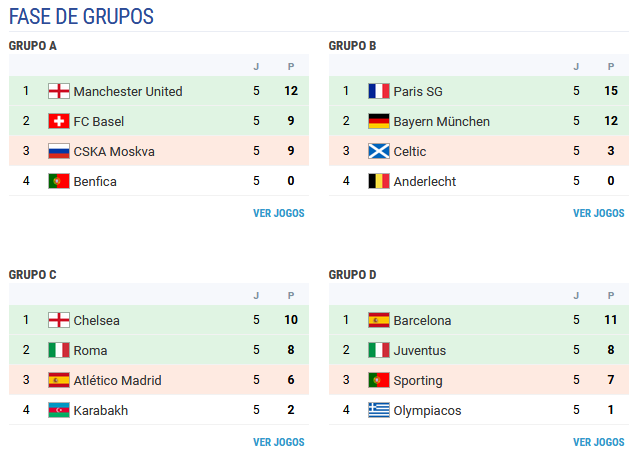Click the England flag beside Manchester United
Image resolution: width=641 pixels, height=461 pixels.
pos(59,91)
